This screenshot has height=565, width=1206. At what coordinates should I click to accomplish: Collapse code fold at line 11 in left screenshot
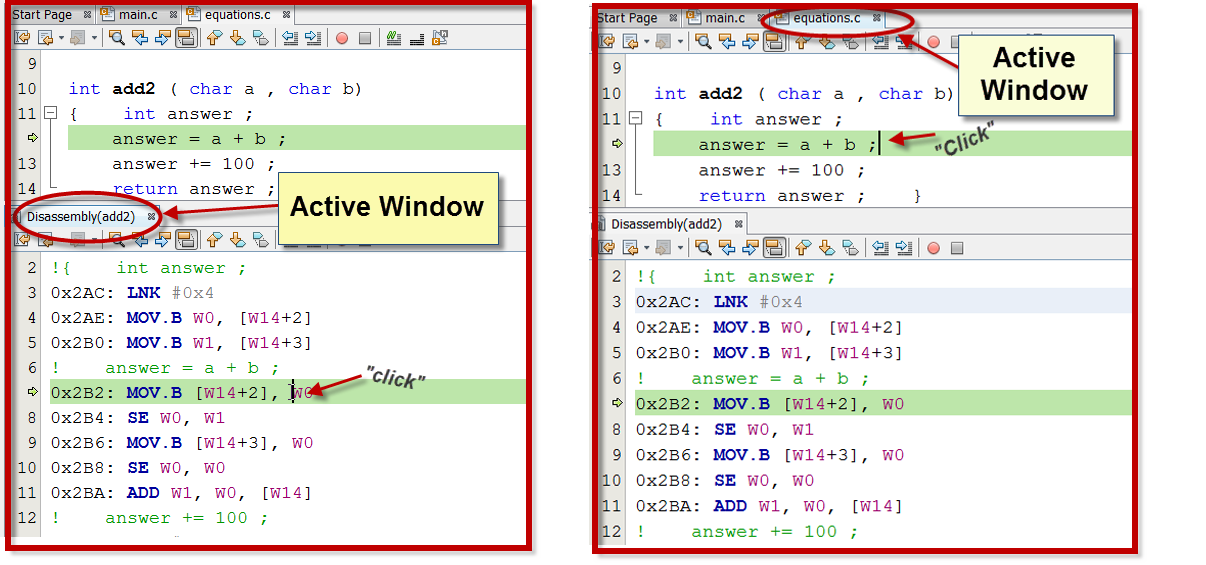click(51, 114)
